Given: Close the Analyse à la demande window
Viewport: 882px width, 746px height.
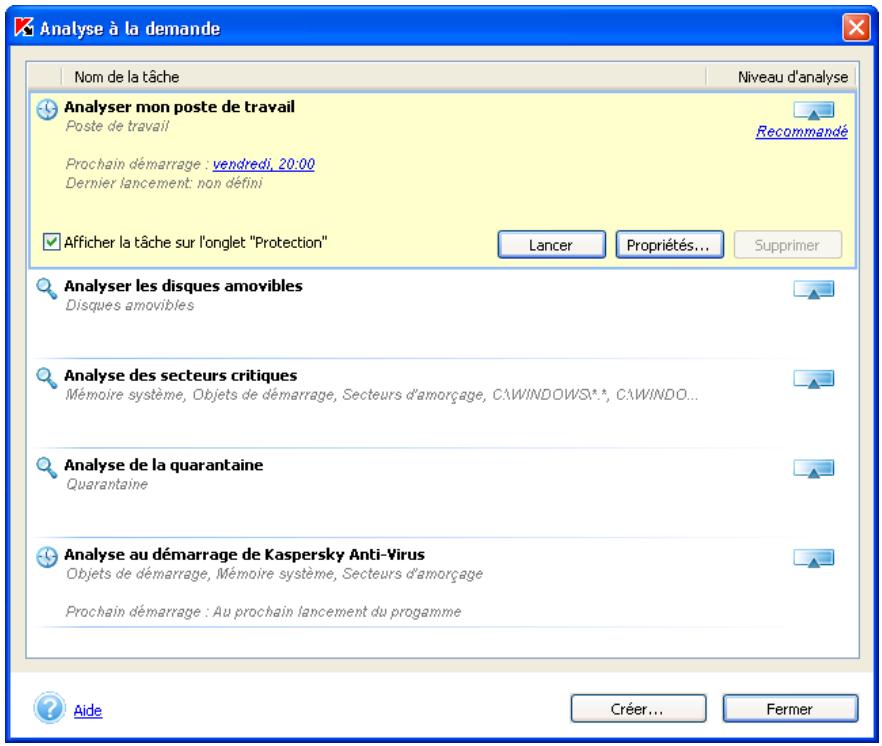Looking at the screenshot, I should [856, 27].
